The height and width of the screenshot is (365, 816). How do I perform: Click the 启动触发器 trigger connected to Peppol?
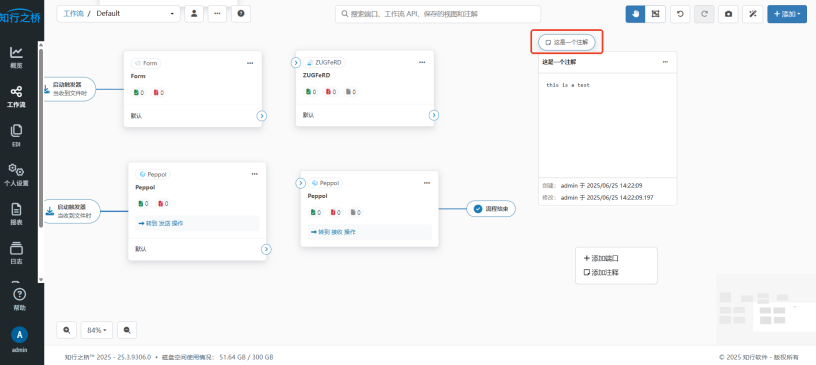click(71, 211)
